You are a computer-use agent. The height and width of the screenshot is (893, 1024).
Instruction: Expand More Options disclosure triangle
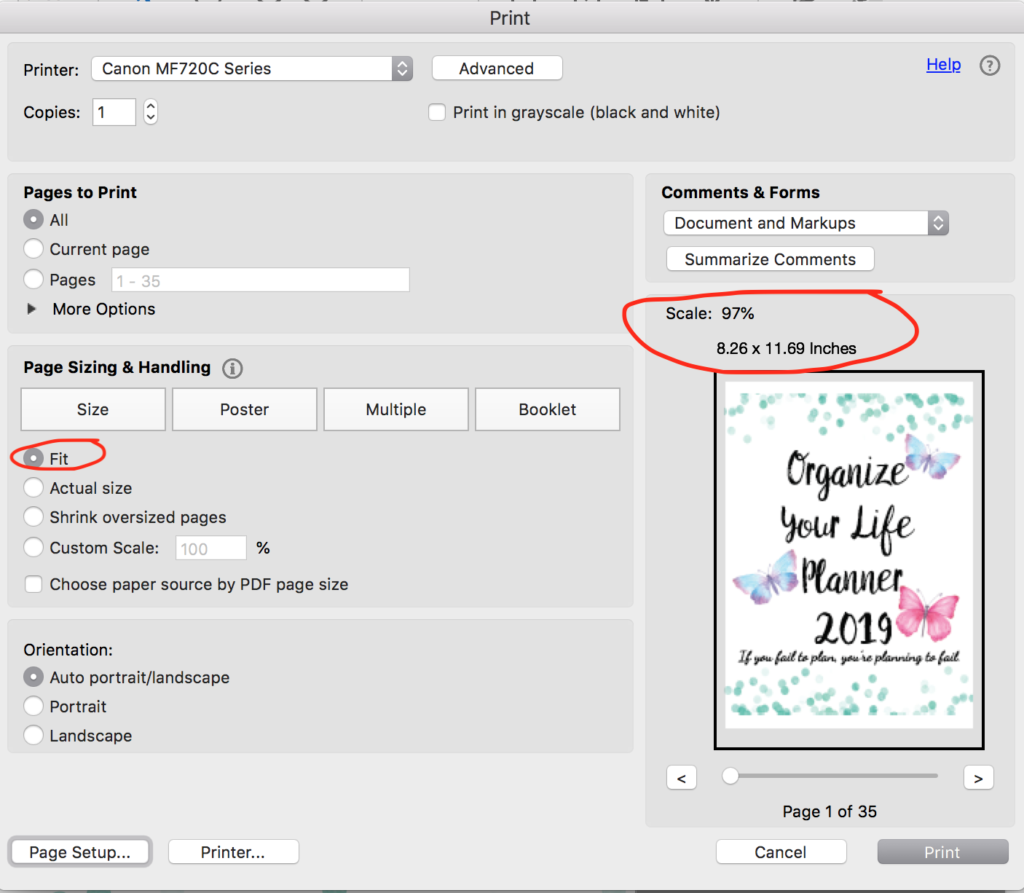tap(30, 309)
